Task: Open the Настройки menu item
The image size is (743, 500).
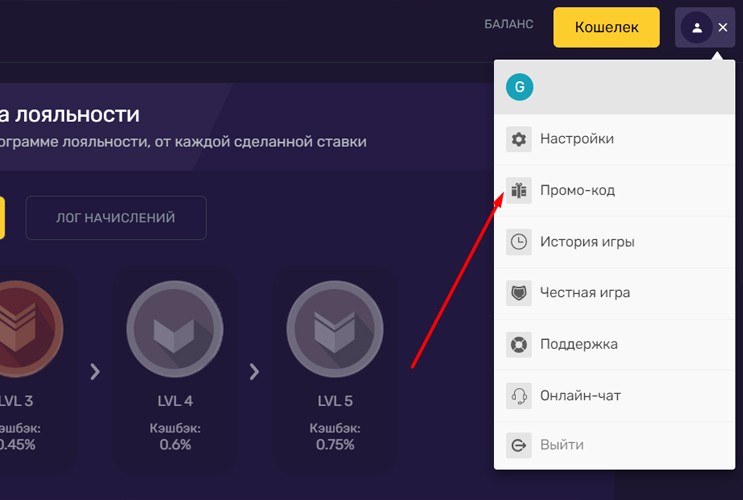Action: coord(577,139)
